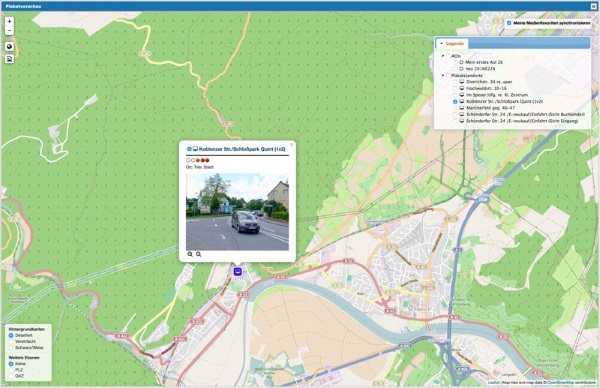Collapse the AOIs tree group
Screen dimensions: 600x388
coord(443,56)
